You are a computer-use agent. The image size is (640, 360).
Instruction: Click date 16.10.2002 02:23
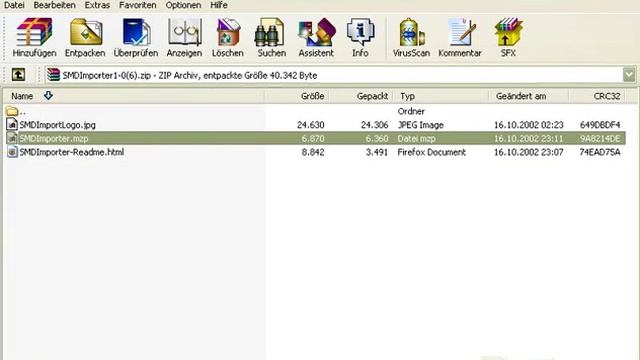(x=529, y=125)
